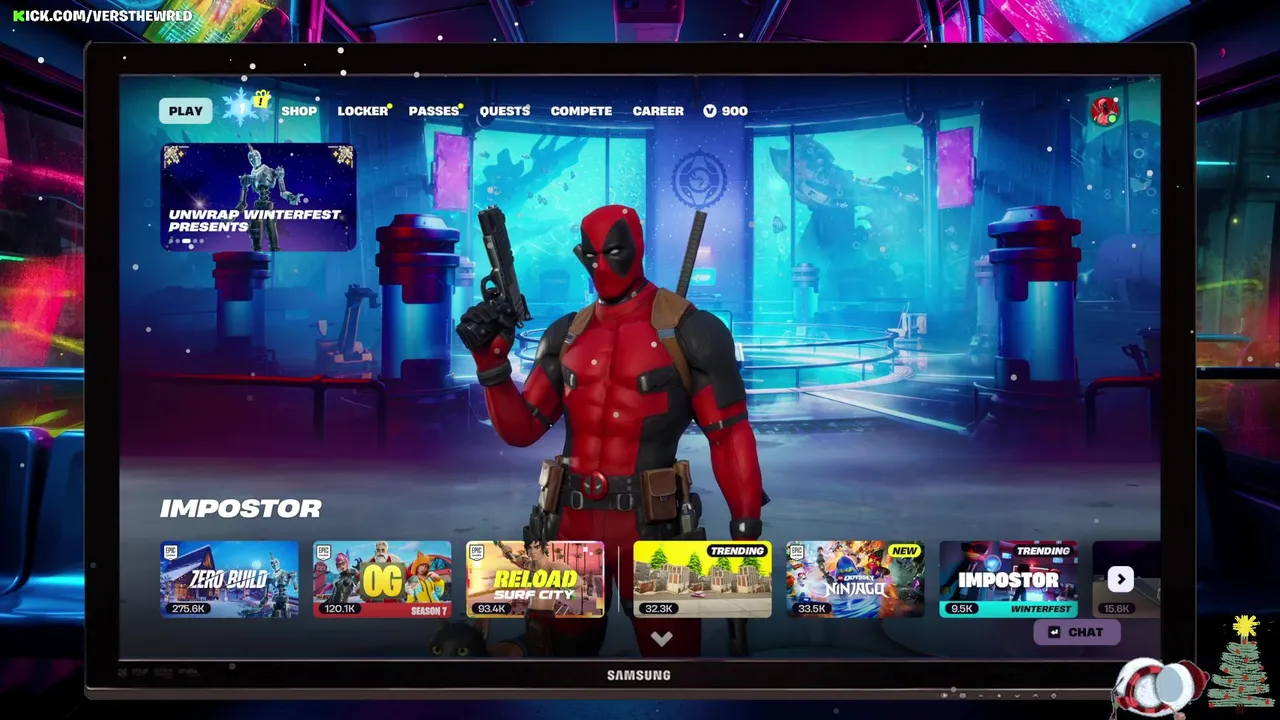Click the 9.5K player count
The width and height of the screenshot is (1280, 720).
[962, 608]
